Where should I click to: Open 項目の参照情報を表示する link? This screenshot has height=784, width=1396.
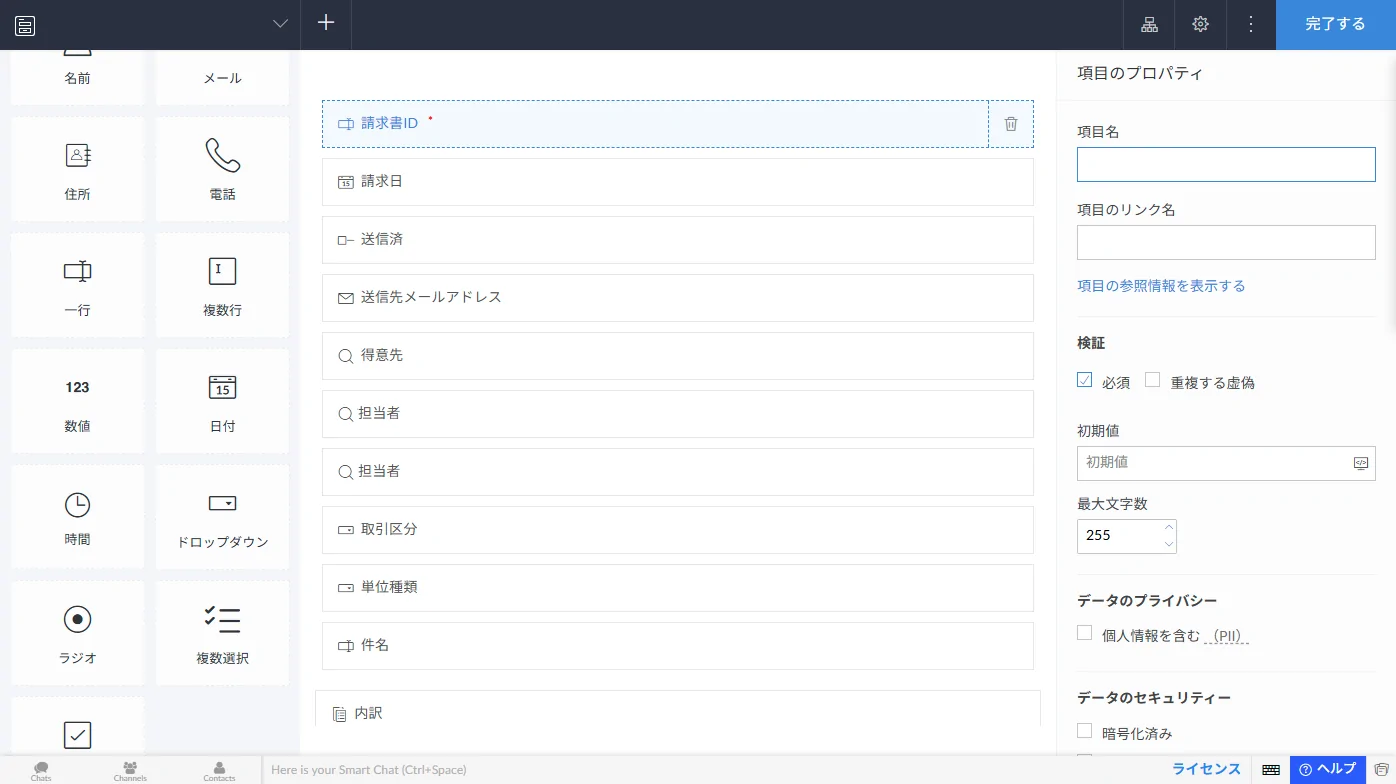click(1161, 286)
